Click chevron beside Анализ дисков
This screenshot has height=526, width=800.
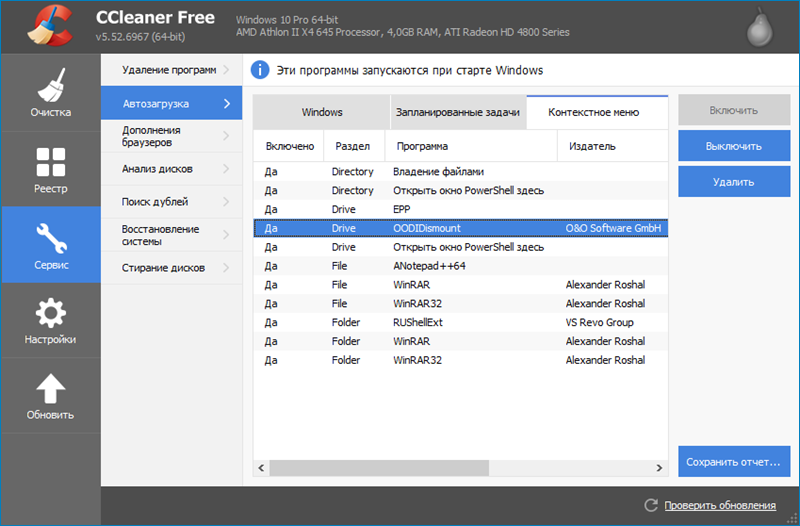[227, 169]
